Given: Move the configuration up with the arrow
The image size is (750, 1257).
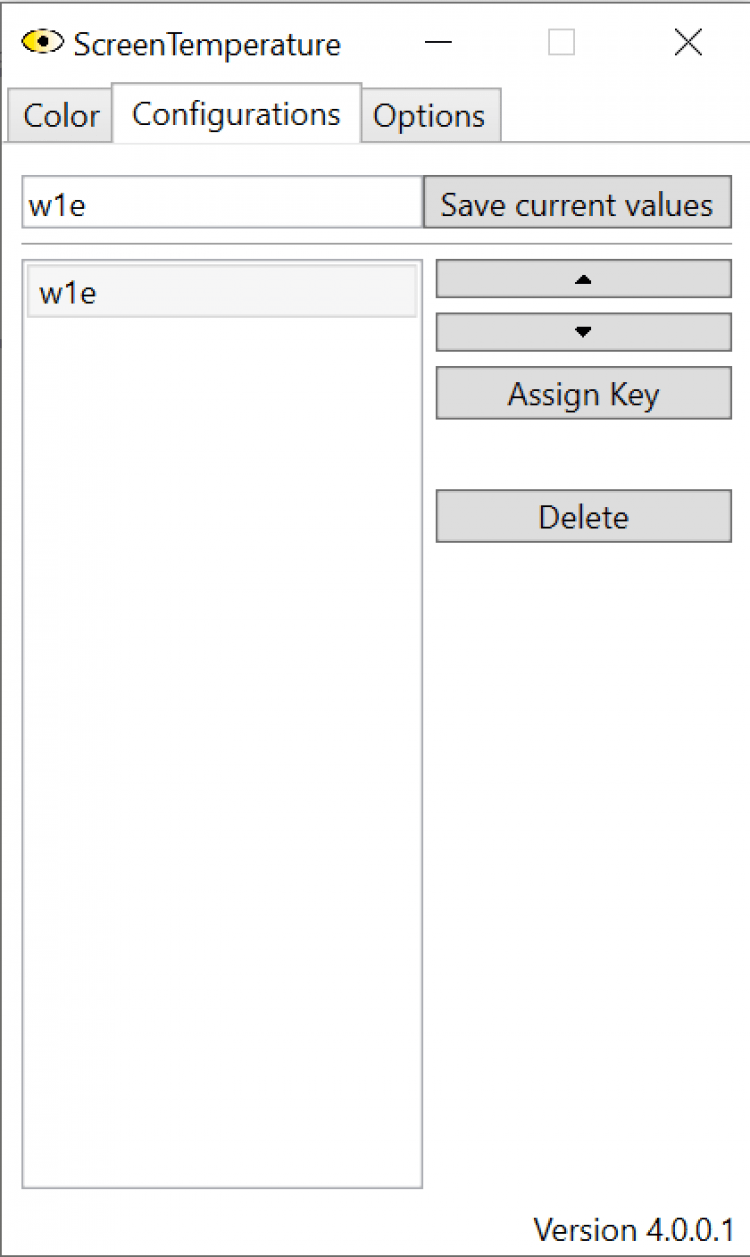Looking at the screenshot, I should click(x=583, y=279).
